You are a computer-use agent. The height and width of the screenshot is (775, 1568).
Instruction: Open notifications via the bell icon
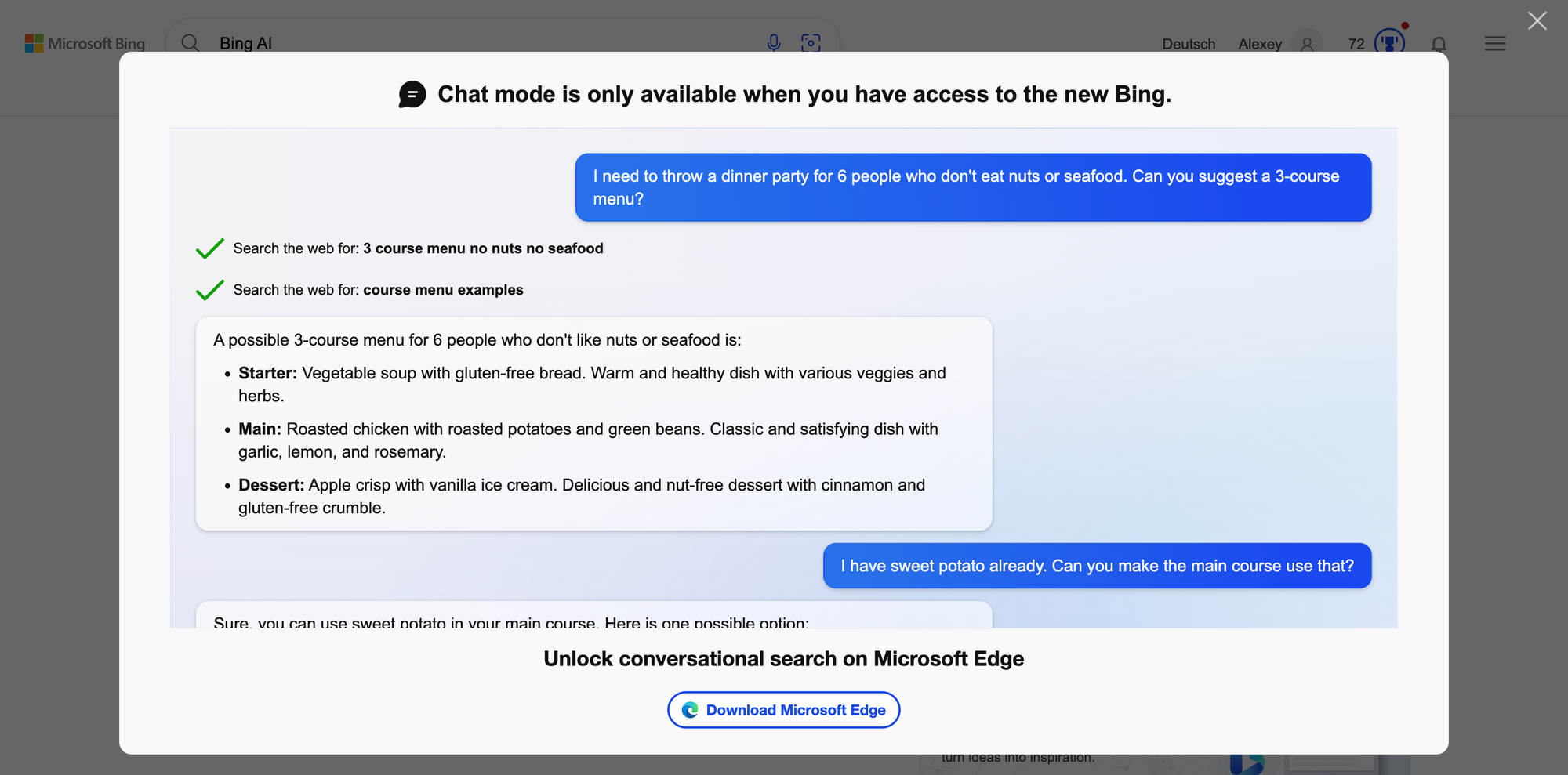click(x=1439, y=45)
